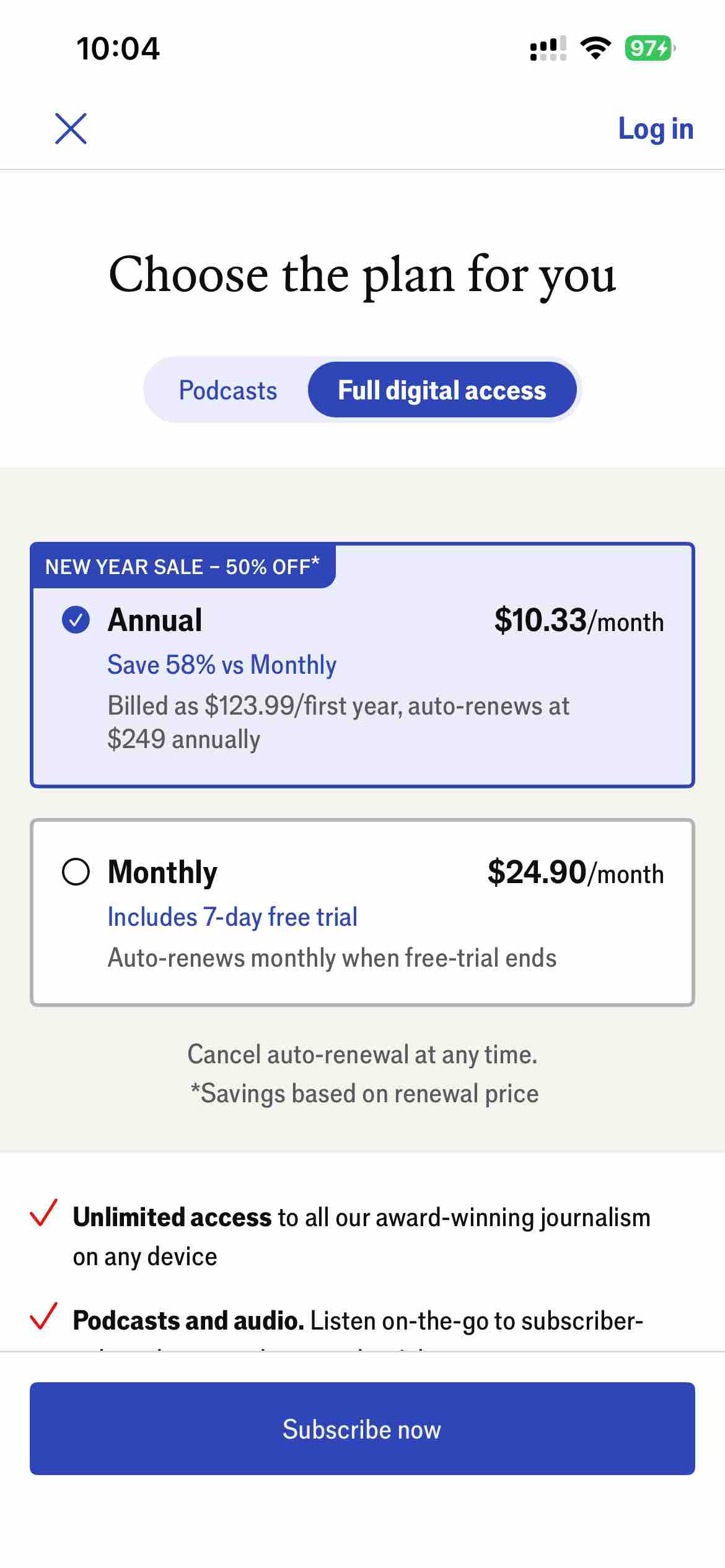Switch to the Podcasts tab

click(x=228, y=390)
